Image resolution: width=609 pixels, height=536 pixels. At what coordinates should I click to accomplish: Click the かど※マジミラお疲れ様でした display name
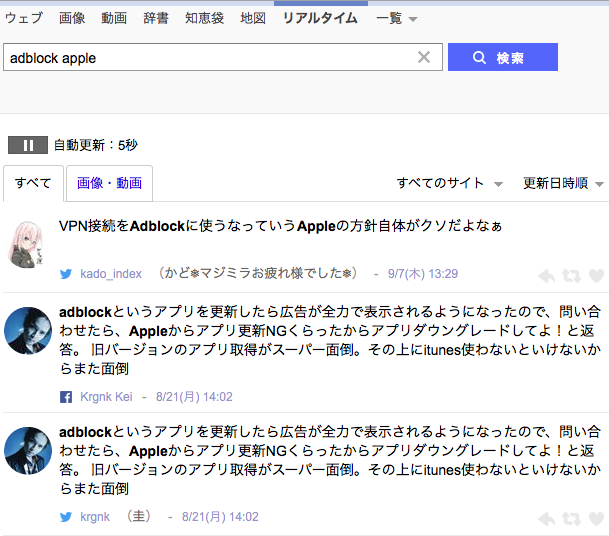pyautogui.click(x=257, y=274)
